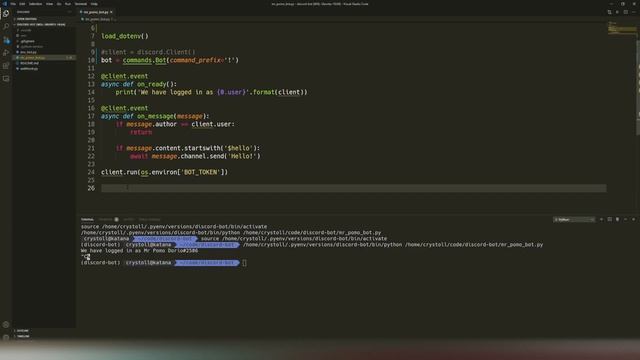Click the code minimap
The image size is (640, 360).
click(x=621, y=29)
